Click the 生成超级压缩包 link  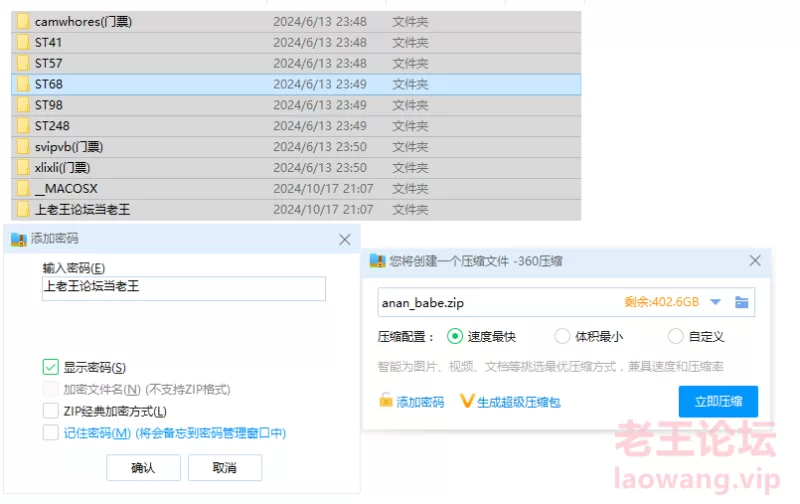pos(518,402)
